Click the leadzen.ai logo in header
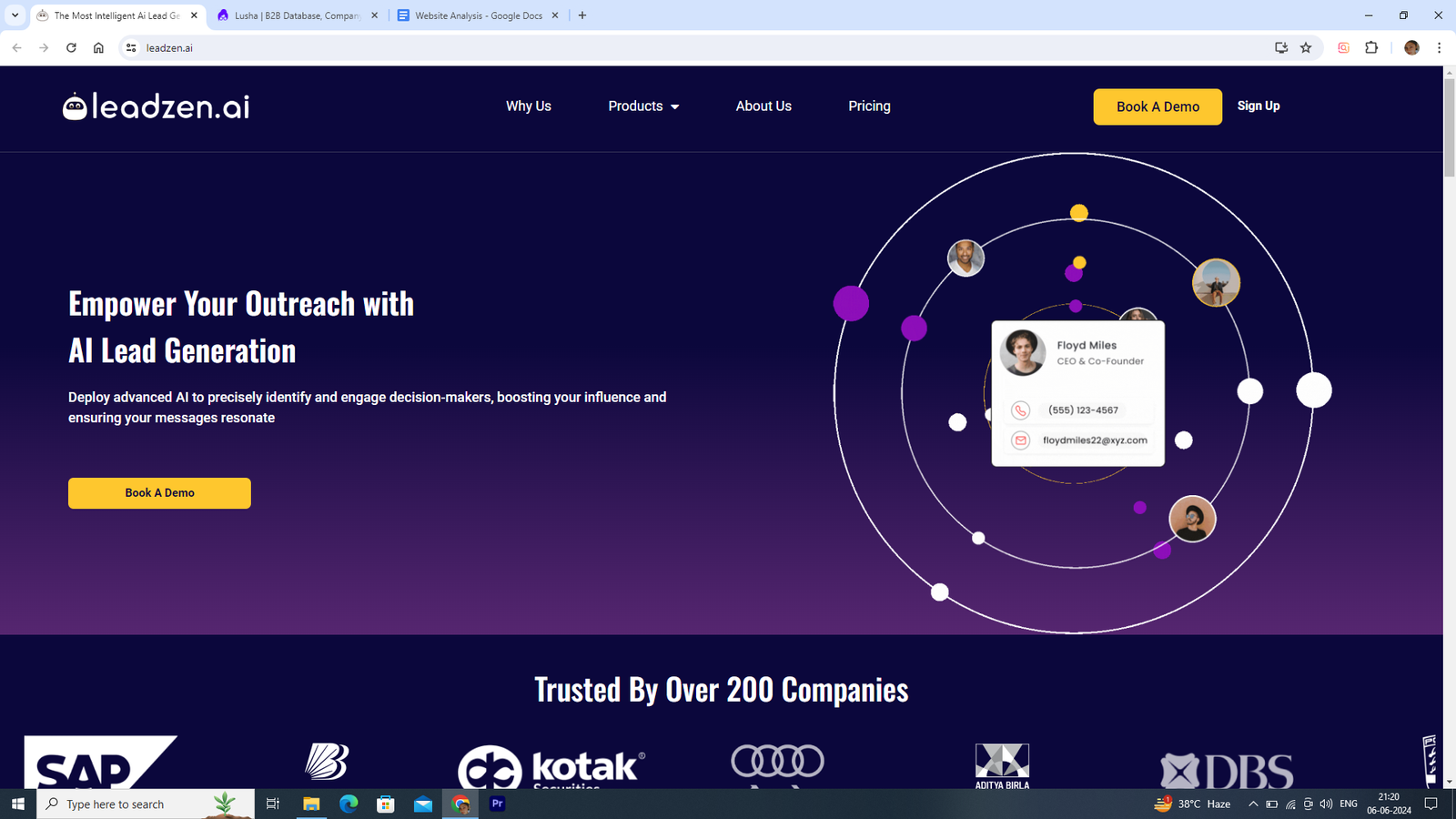Viewport: 1456px width, 819px height. pos(156,106)
